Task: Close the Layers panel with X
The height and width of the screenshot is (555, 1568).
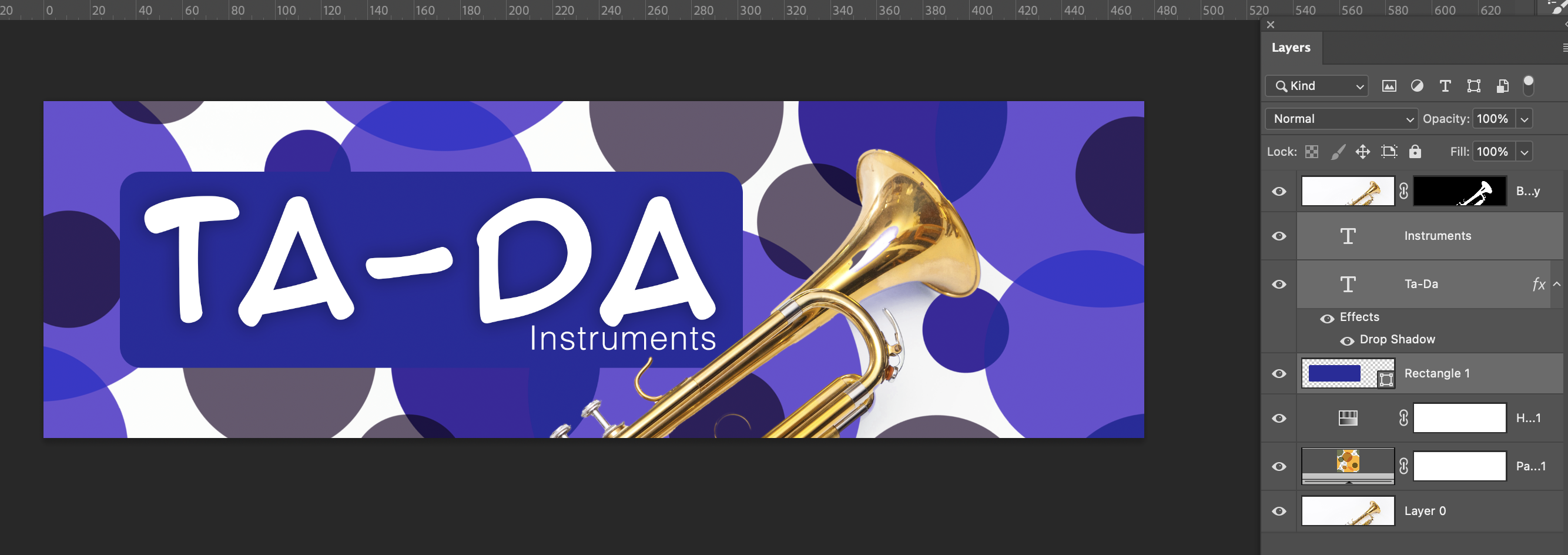Action: 1271,25
